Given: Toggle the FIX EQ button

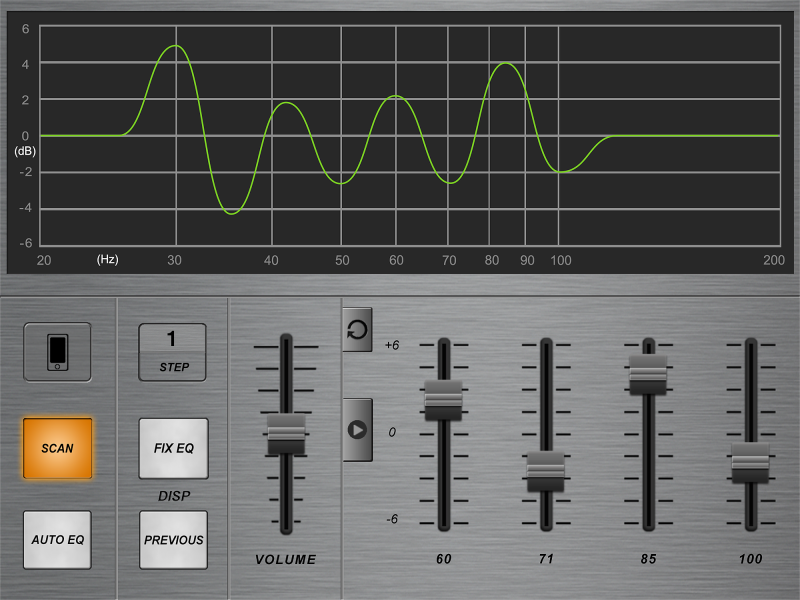Looking at the screenshot, I should click(173, 448).
